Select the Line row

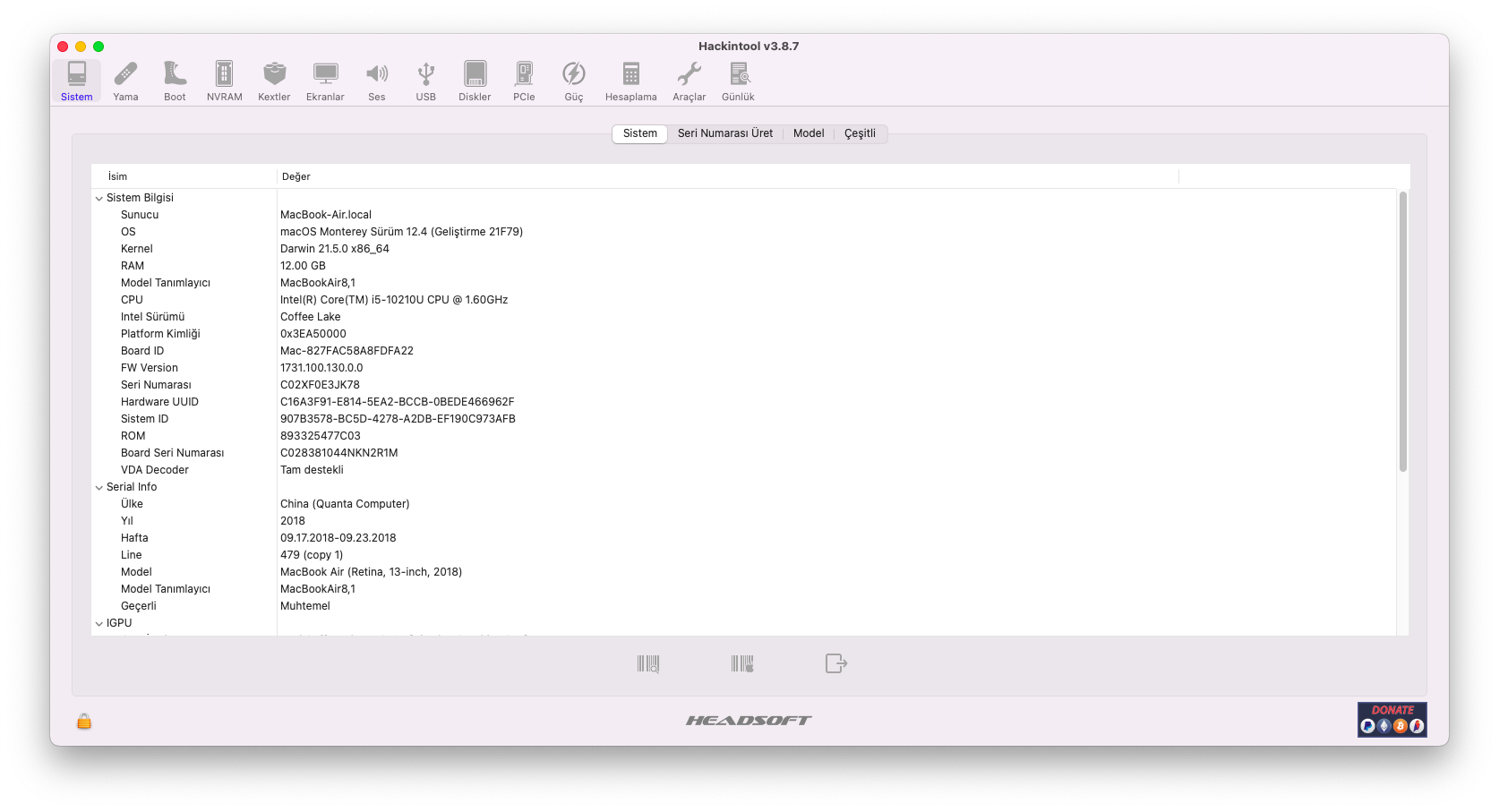pyautogui.click(x=744, y=555)
